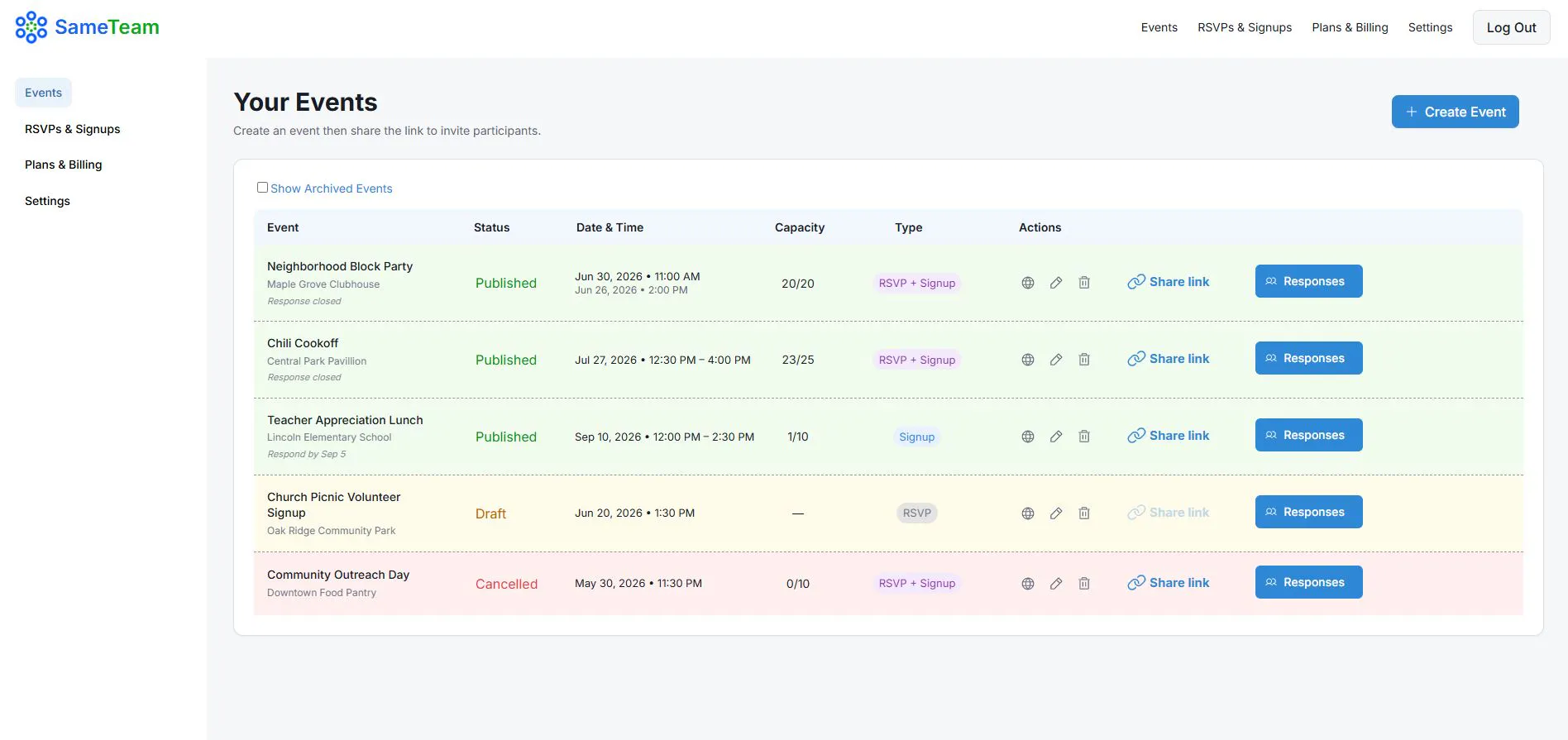This screenshot has width=1568, height=740.
Task: Click Church Picnic Volunteer Signup event name
Action: 333,504
